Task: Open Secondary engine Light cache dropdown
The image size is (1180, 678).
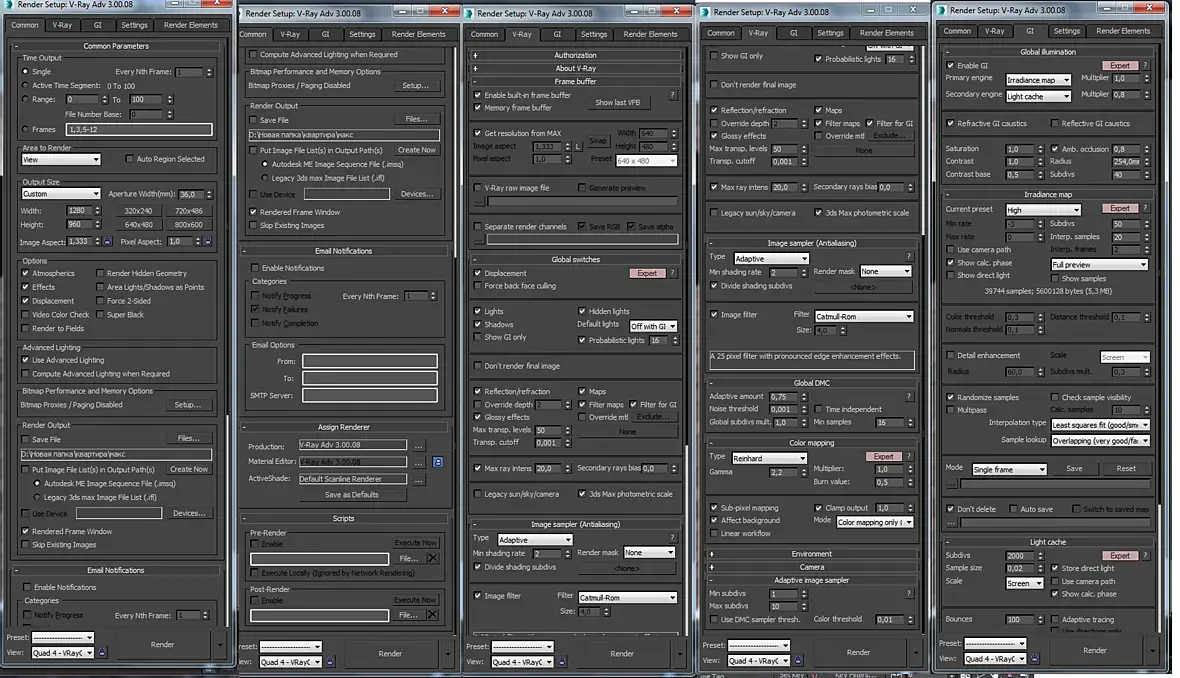Action: (1039, 96)
